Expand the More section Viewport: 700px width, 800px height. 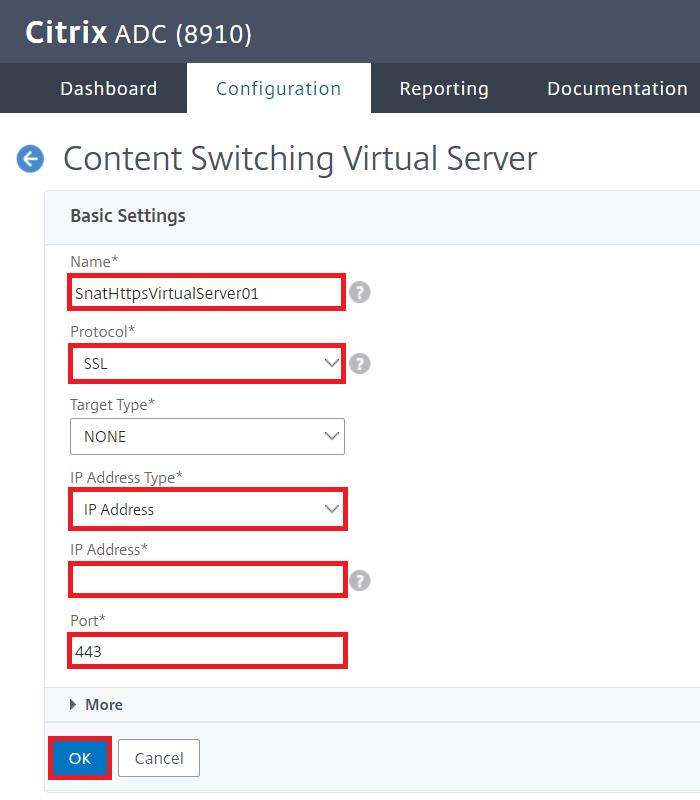point(96,705)
